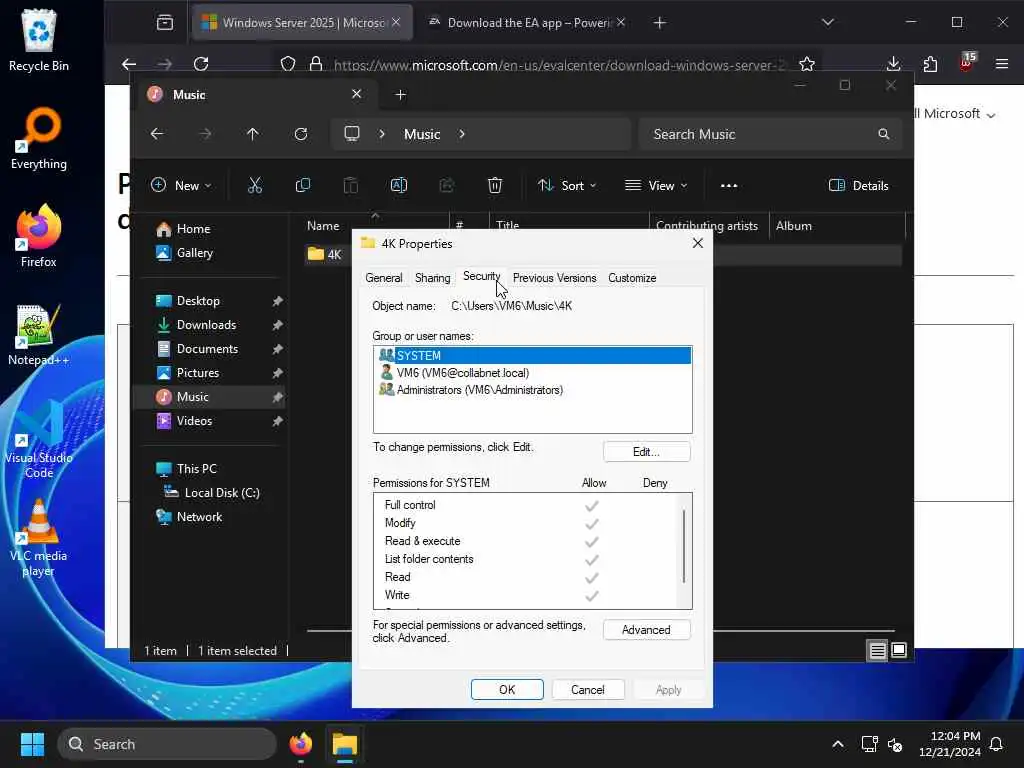Switch to details list view icon
1024x768 pixels.
[877, 650]
